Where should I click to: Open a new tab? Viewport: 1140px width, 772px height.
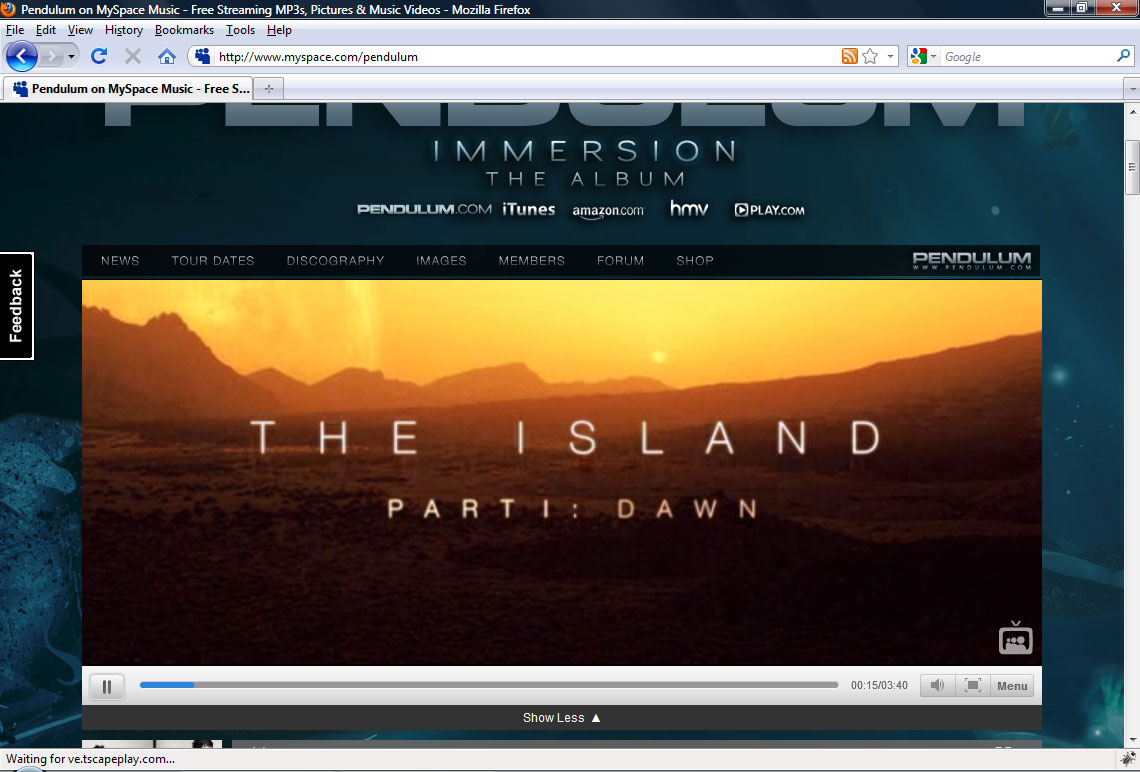pos(269,89)
